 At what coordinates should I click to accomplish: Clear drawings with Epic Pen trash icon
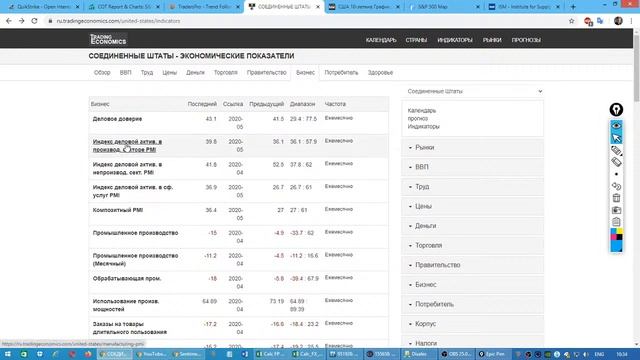(616, 198)
